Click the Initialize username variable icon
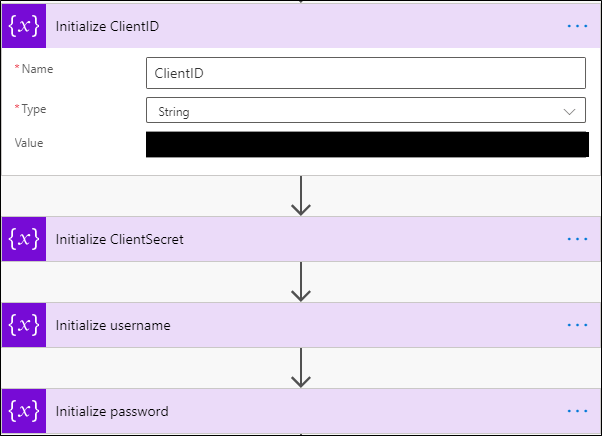 click(x=24, y=325)
